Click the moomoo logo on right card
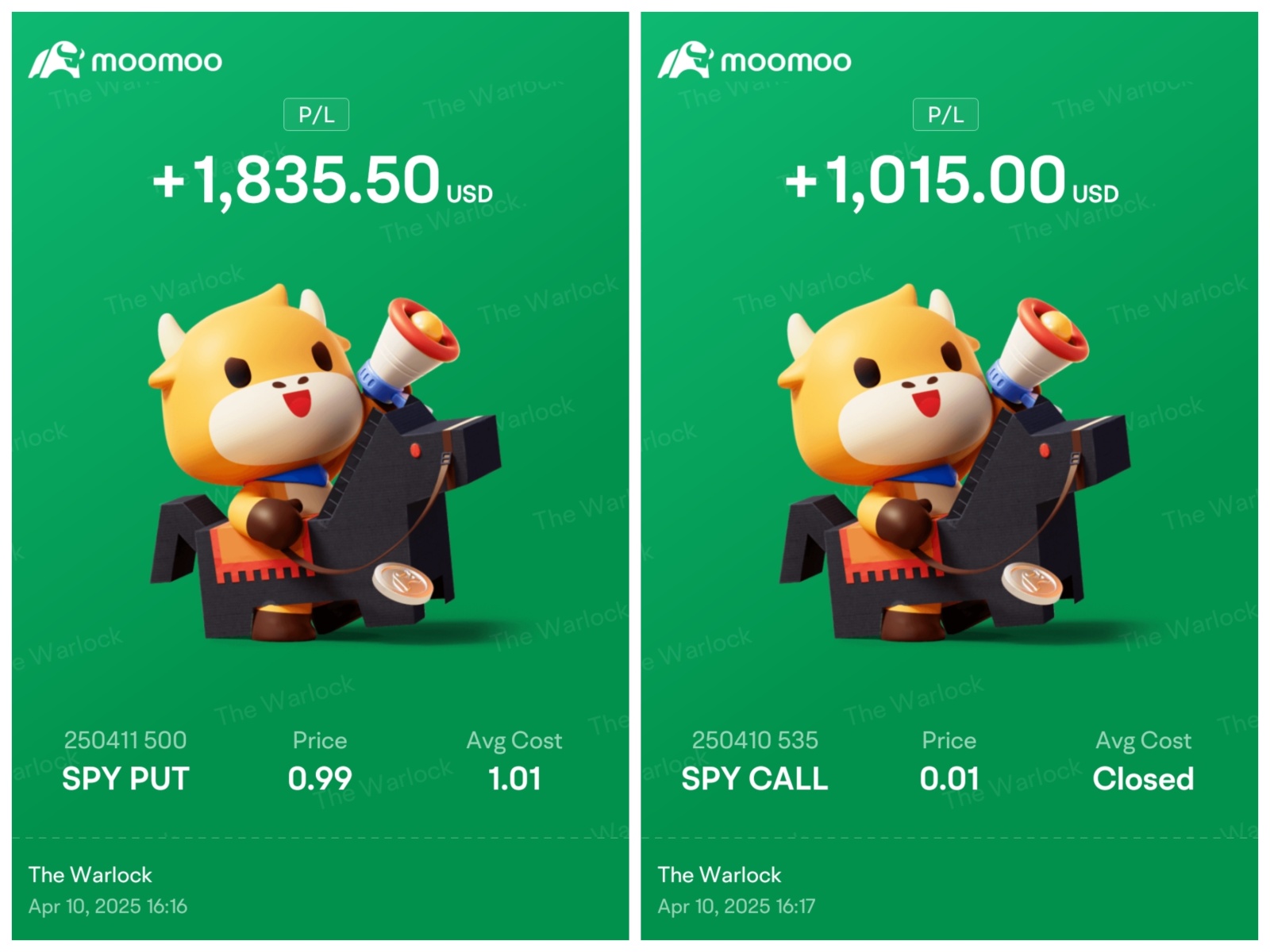Image resolution: width=1270 pixels, height=952 pixels. 754,60
